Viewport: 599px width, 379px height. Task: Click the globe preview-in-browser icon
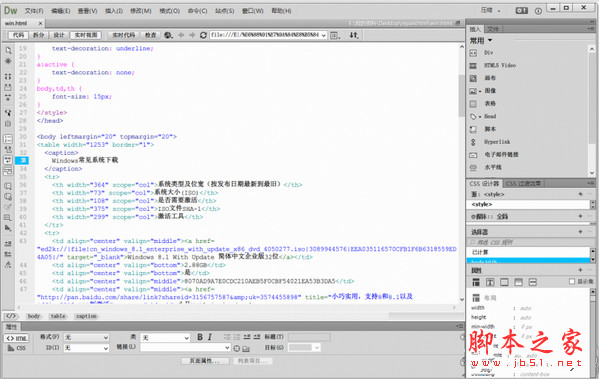click(x=168, y=35)
